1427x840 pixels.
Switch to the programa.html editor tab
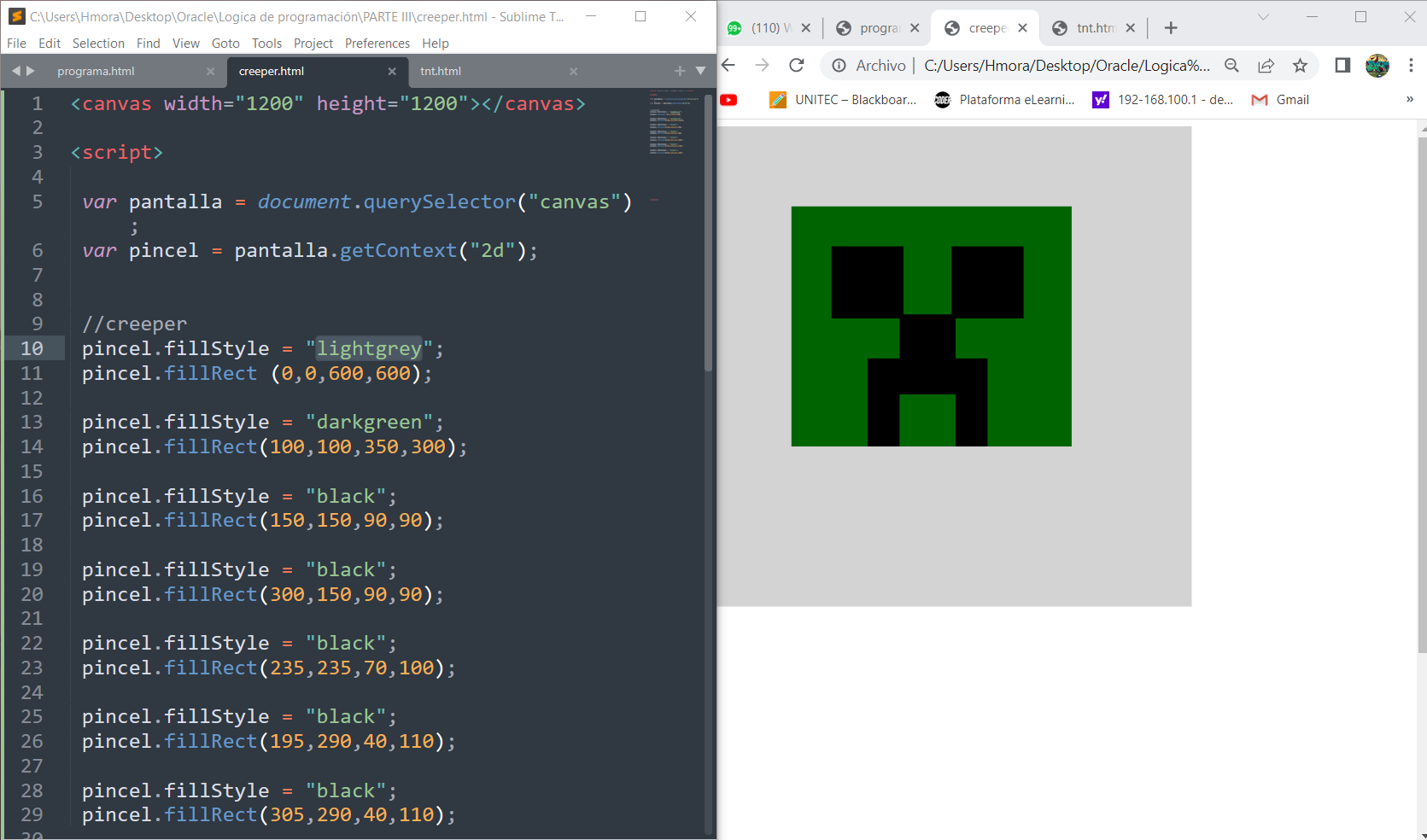(x=96, y=72)
